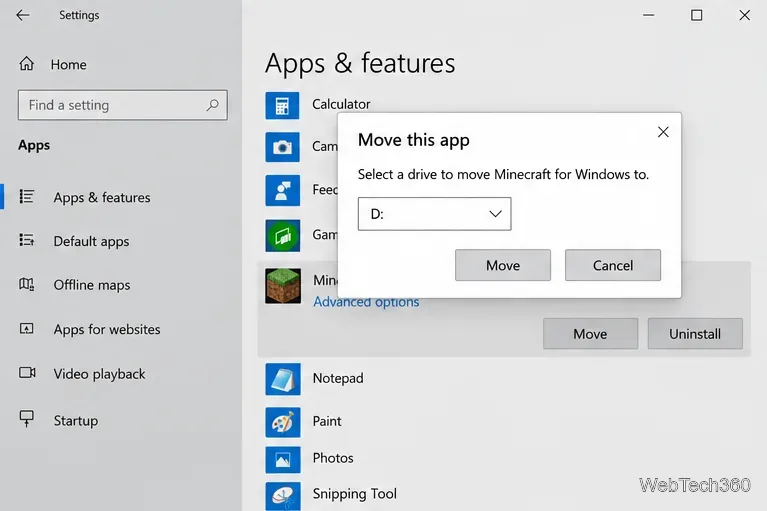Viewport: 767px width, 511px height.
Task: Select the Paint app icon
Action: coord(283,422)
